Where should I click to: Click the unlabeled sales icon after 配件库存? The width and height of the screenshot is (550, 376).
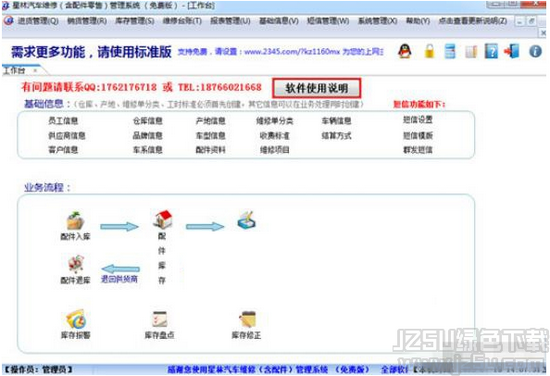click(247, 220)
